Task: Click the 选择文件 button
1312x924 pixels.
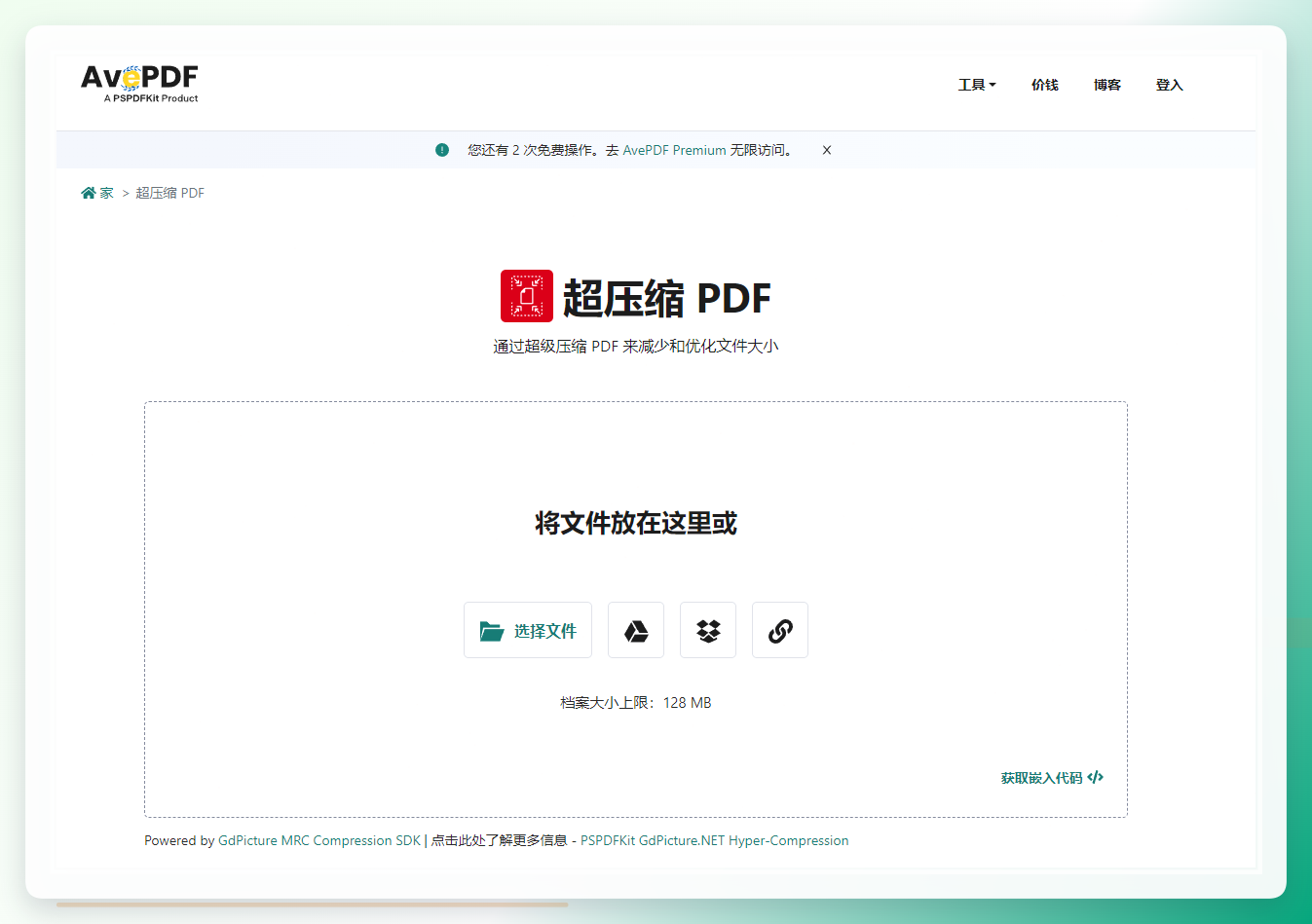Action: click(528, 630)
